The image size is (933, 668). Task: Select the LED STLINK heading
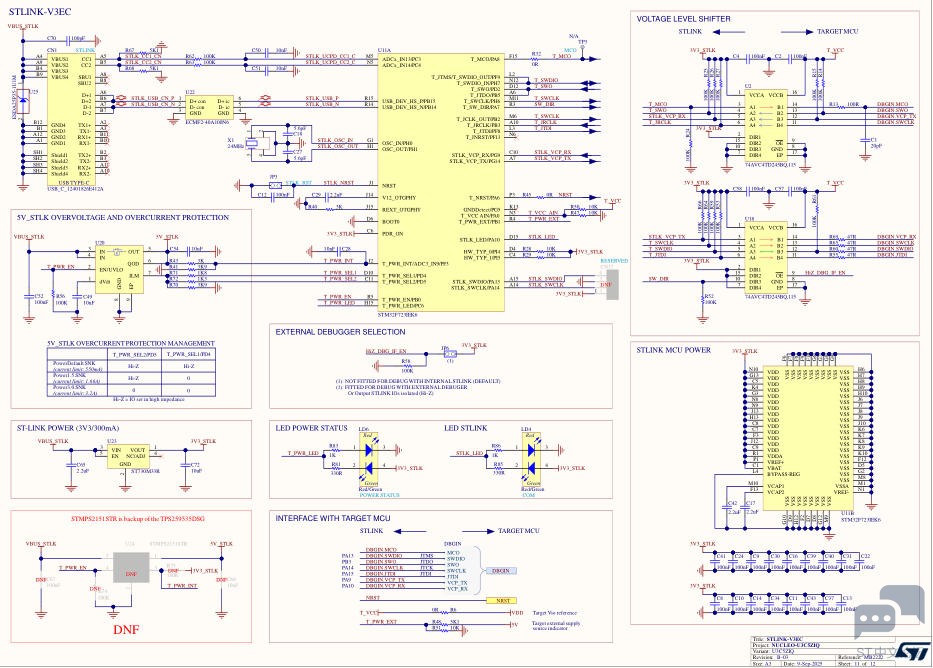click(465, 428)
